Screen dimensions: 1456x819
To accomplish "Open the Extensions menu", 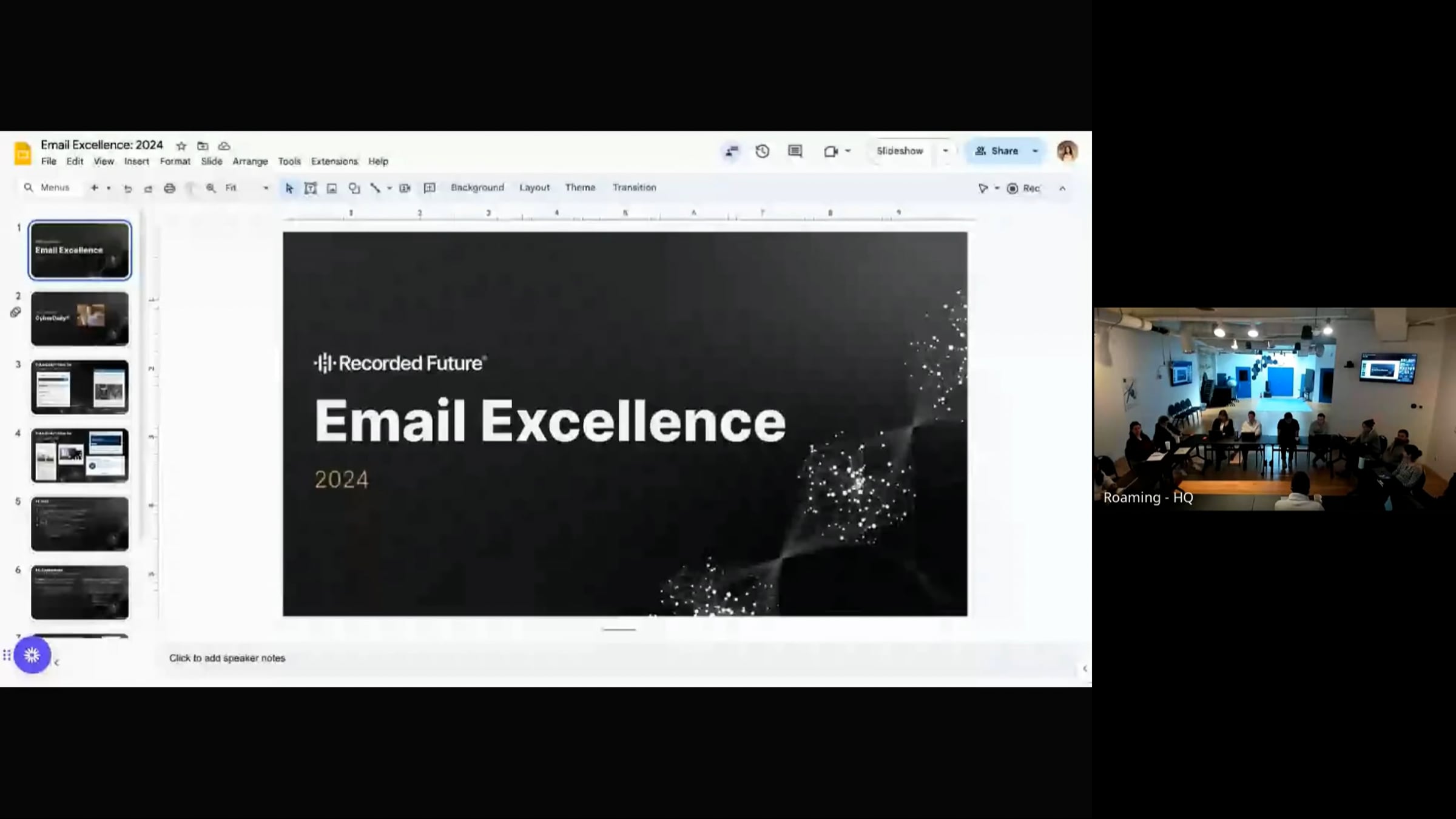I will pos(334,161).
